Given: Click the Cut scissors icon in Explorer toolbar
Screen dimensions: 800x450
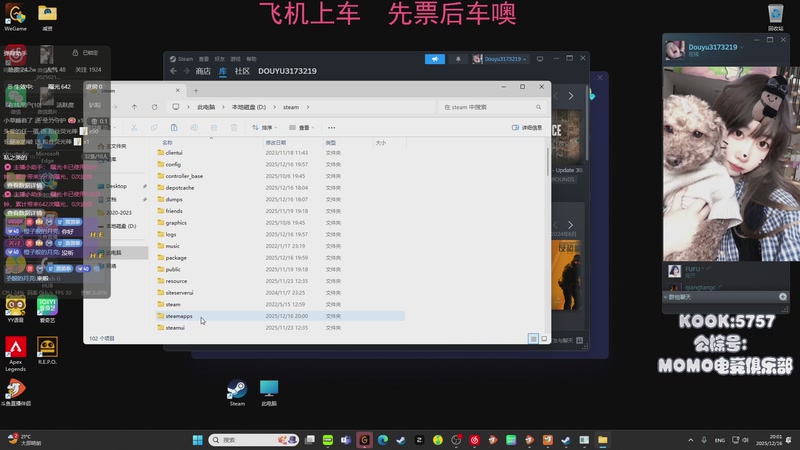Looking at the screenshot, I should point(134,128).
